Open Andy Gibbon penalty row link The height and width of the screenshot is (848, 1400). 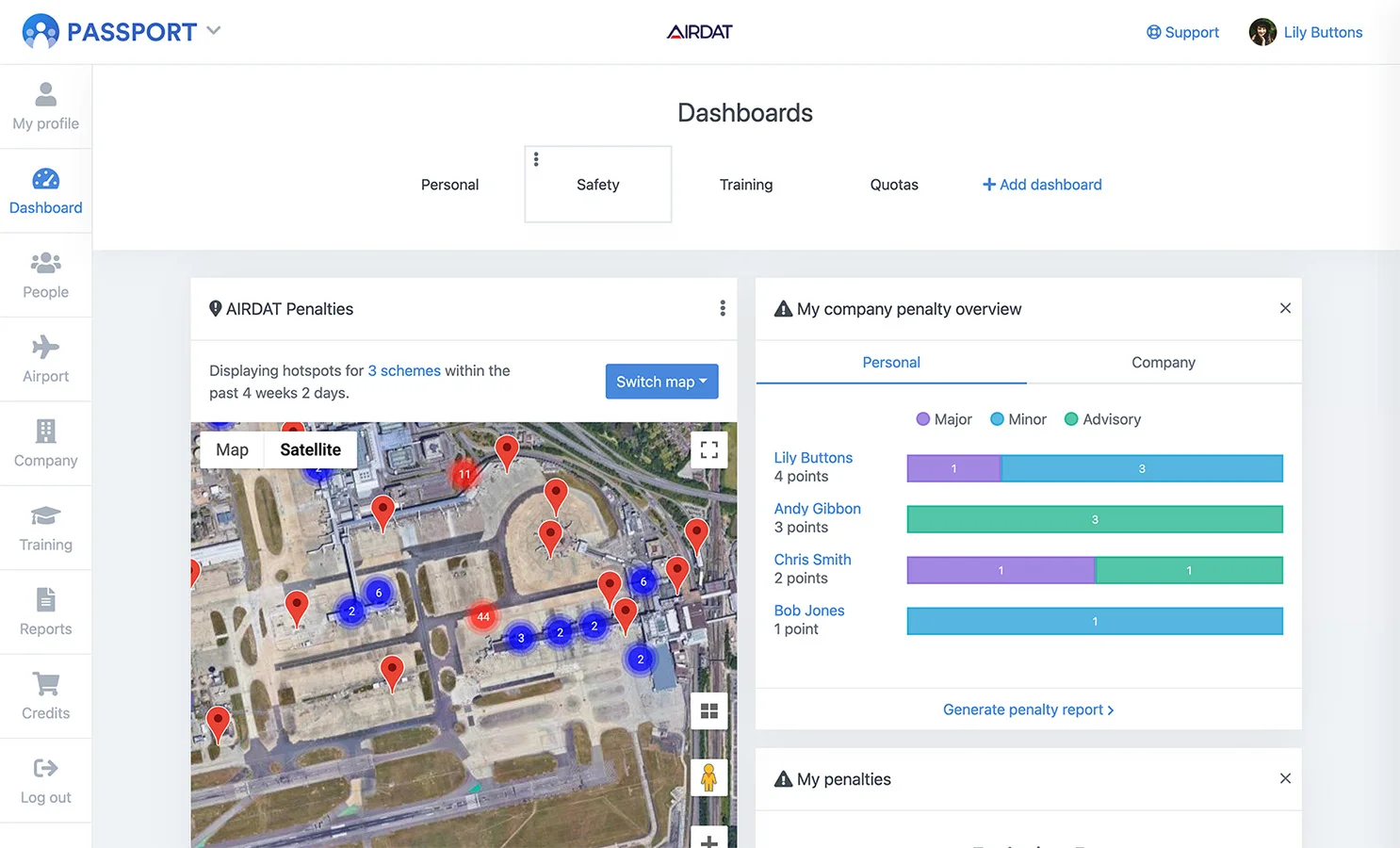coord(817,508)
